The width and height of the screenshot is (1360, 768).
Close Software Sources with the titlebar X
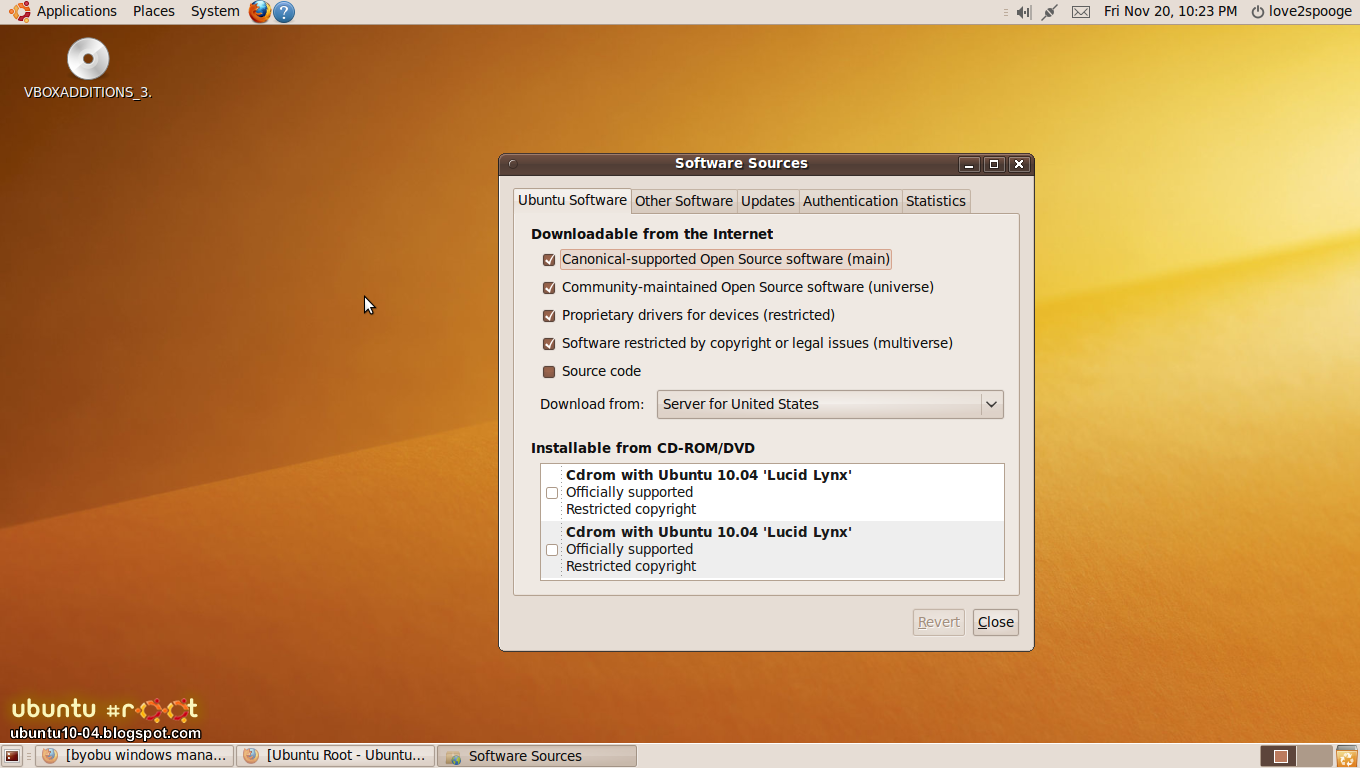click(x=1019, y=164)
